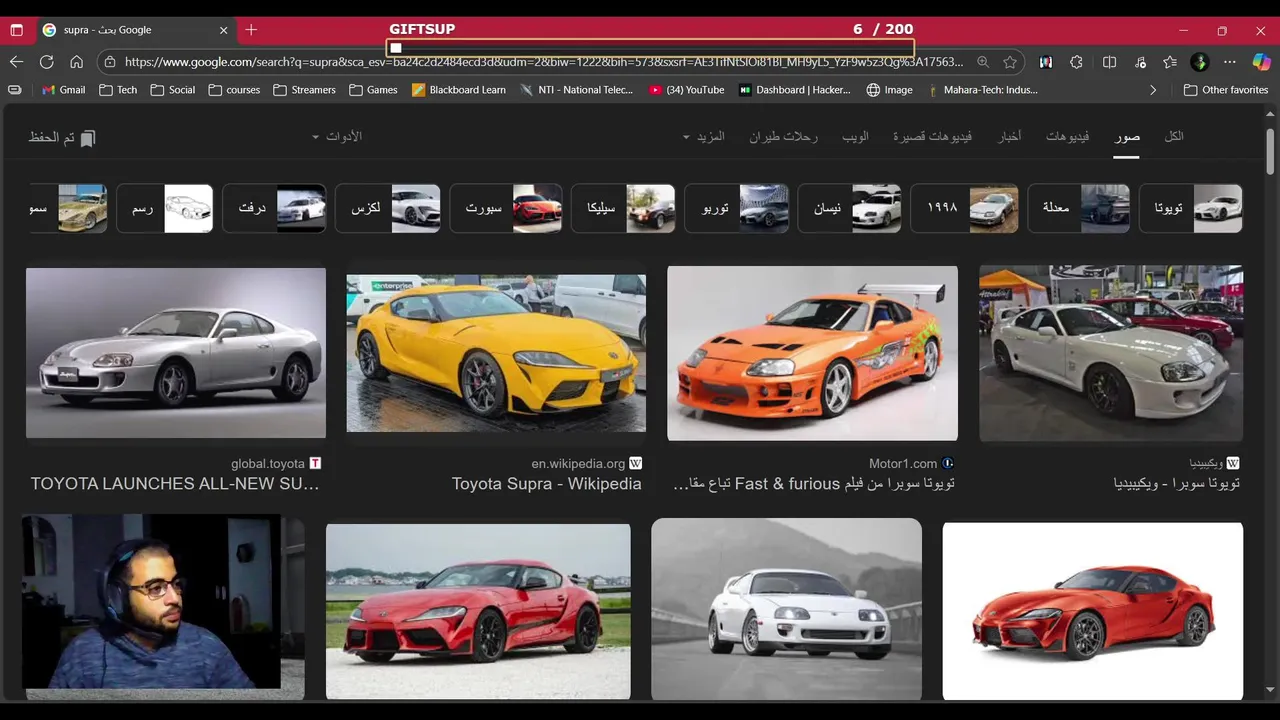Open Gmail bookmark
Image resolution: width=1280 pixels, height=720 pixels.
click(63, 90)
